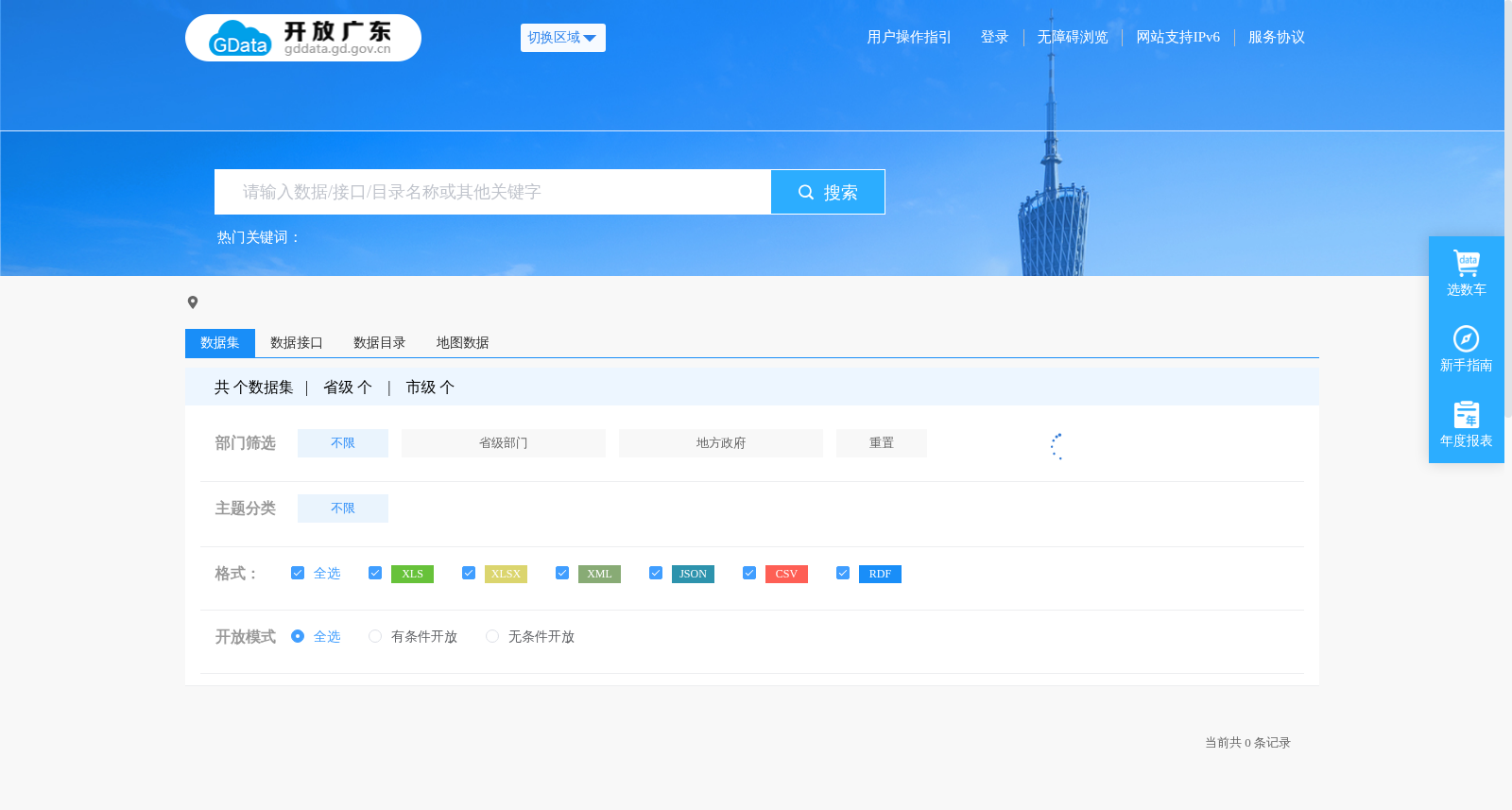Uncheck the XLS format checkbox
This screenshot has height=810, width=1512.
375,573
